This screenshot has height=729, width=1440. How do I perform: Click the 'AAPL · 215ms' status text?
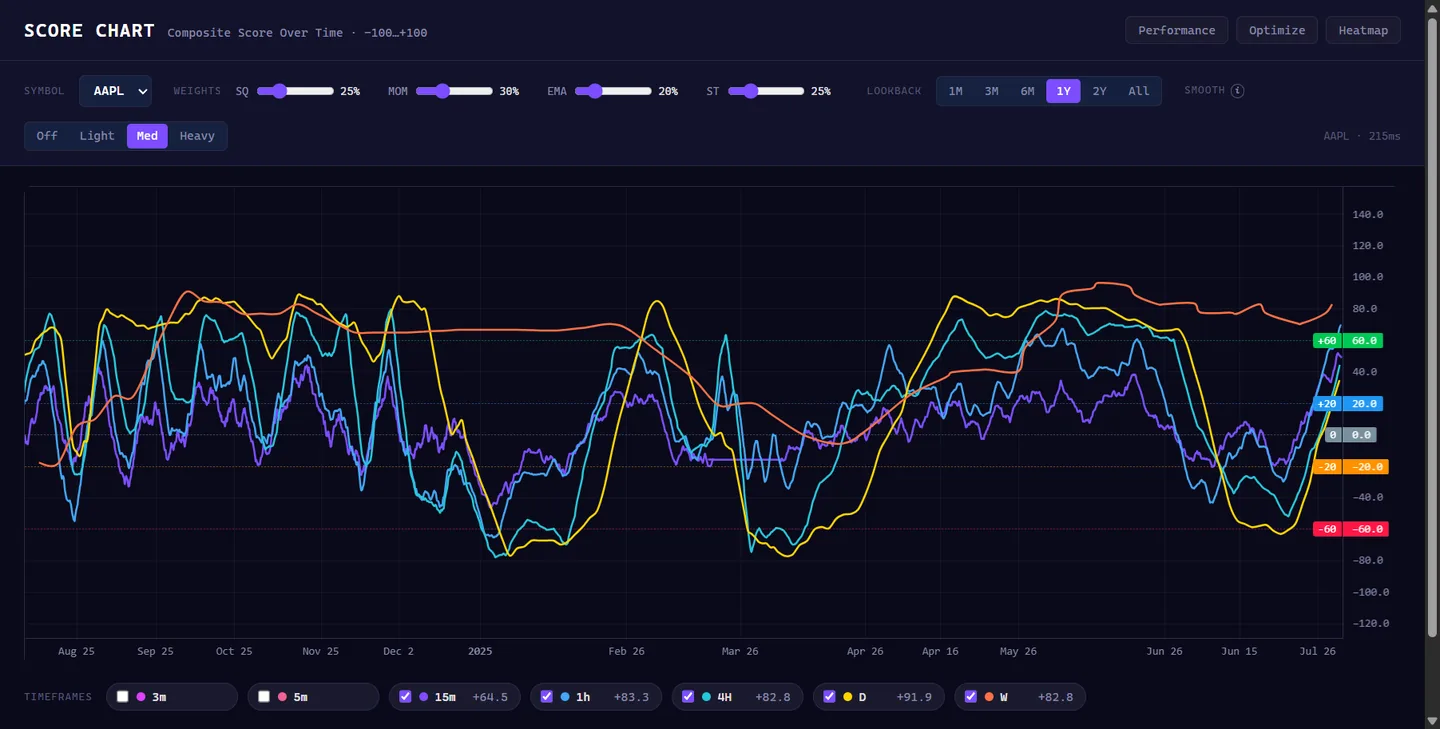(1362, 136)
